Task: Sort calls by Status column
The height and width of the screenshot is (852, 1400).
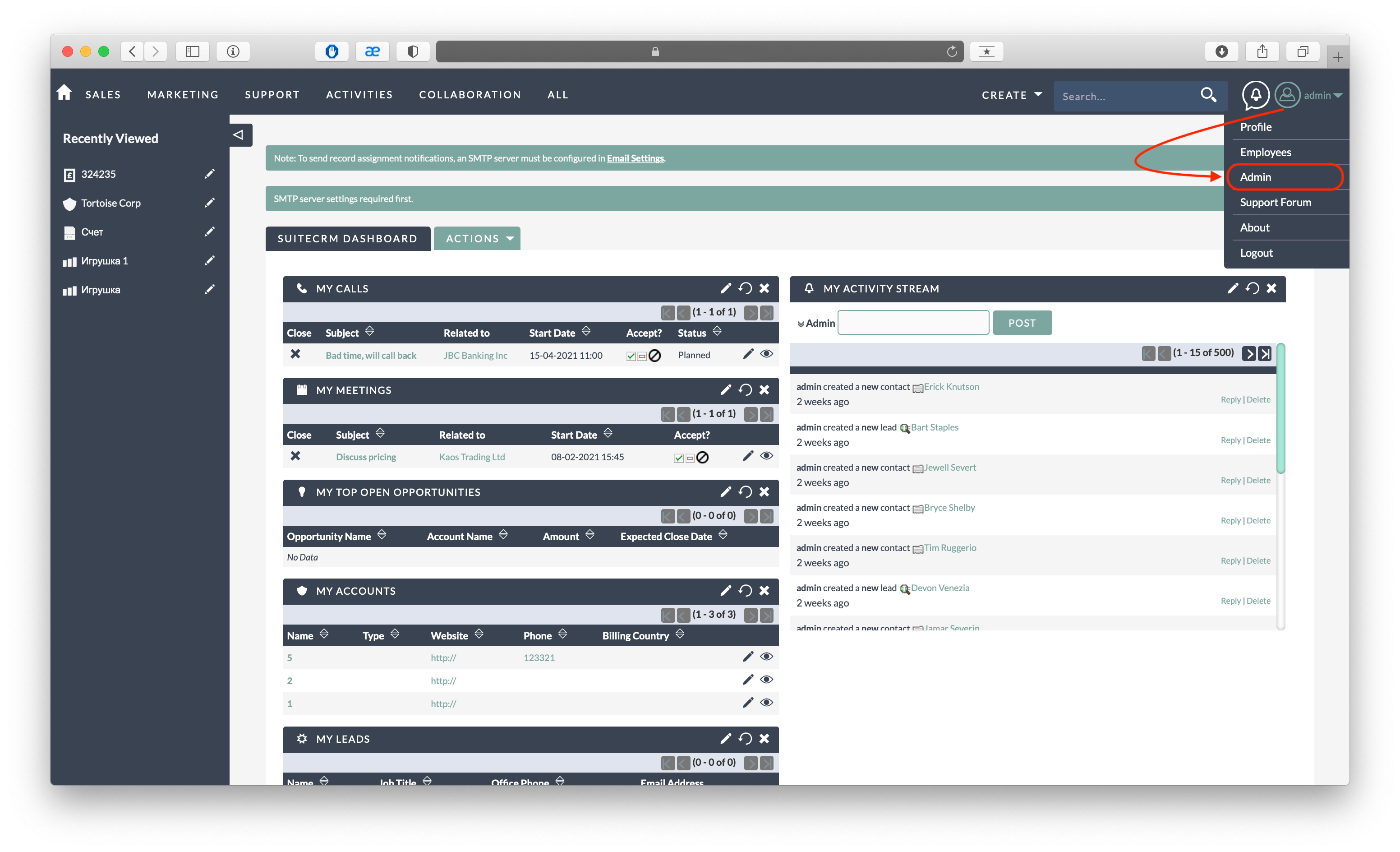Action: (x=717, y=331)
